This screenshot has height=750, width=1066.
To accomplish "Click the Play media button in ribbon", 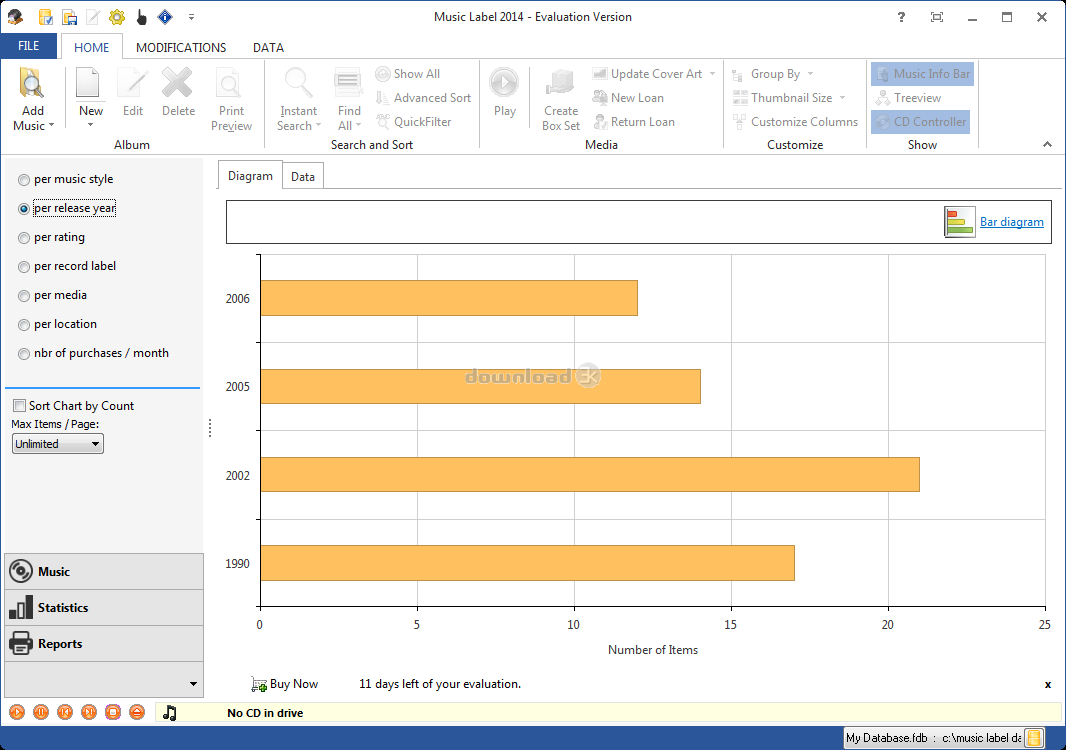I will pyautogui.click(x=504, y=93).
